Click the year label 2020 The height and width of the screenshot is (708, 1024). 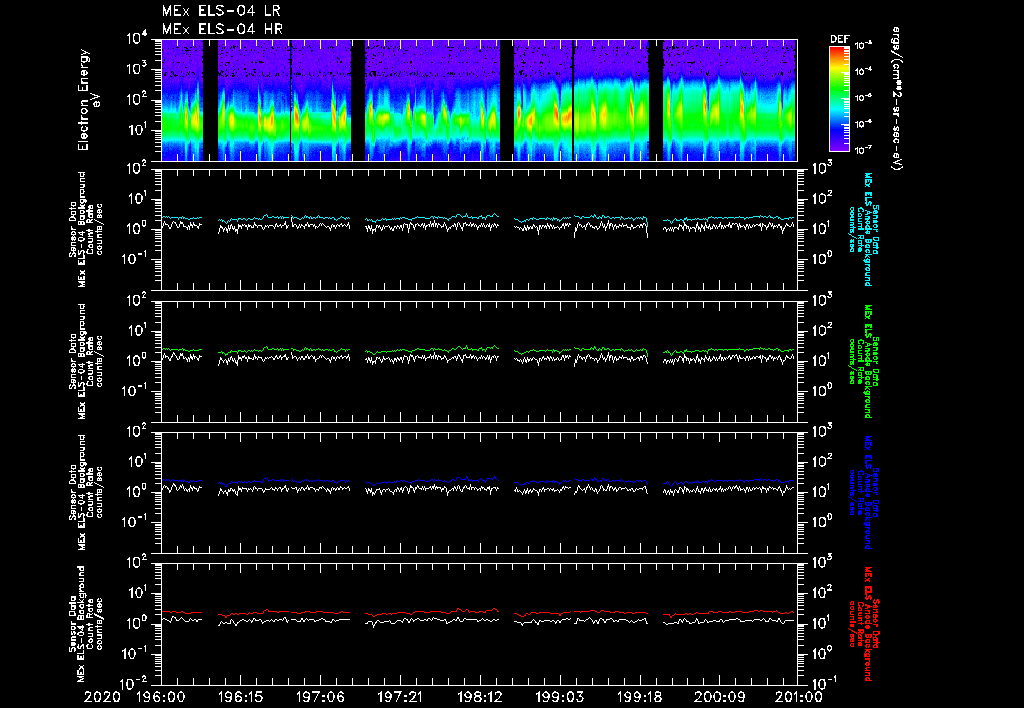(103, 698)
